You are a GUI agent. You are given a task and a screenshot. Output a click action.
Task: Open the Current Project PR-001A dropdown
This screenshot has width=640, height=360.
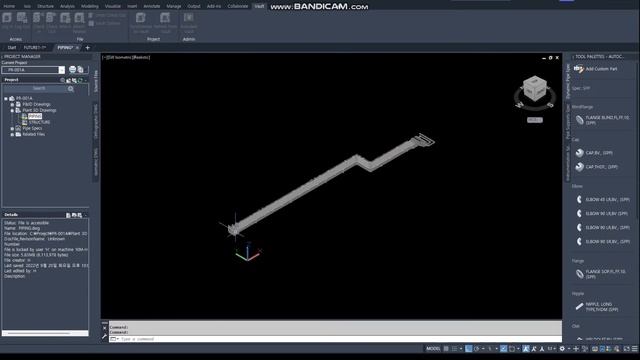(61, 70)
